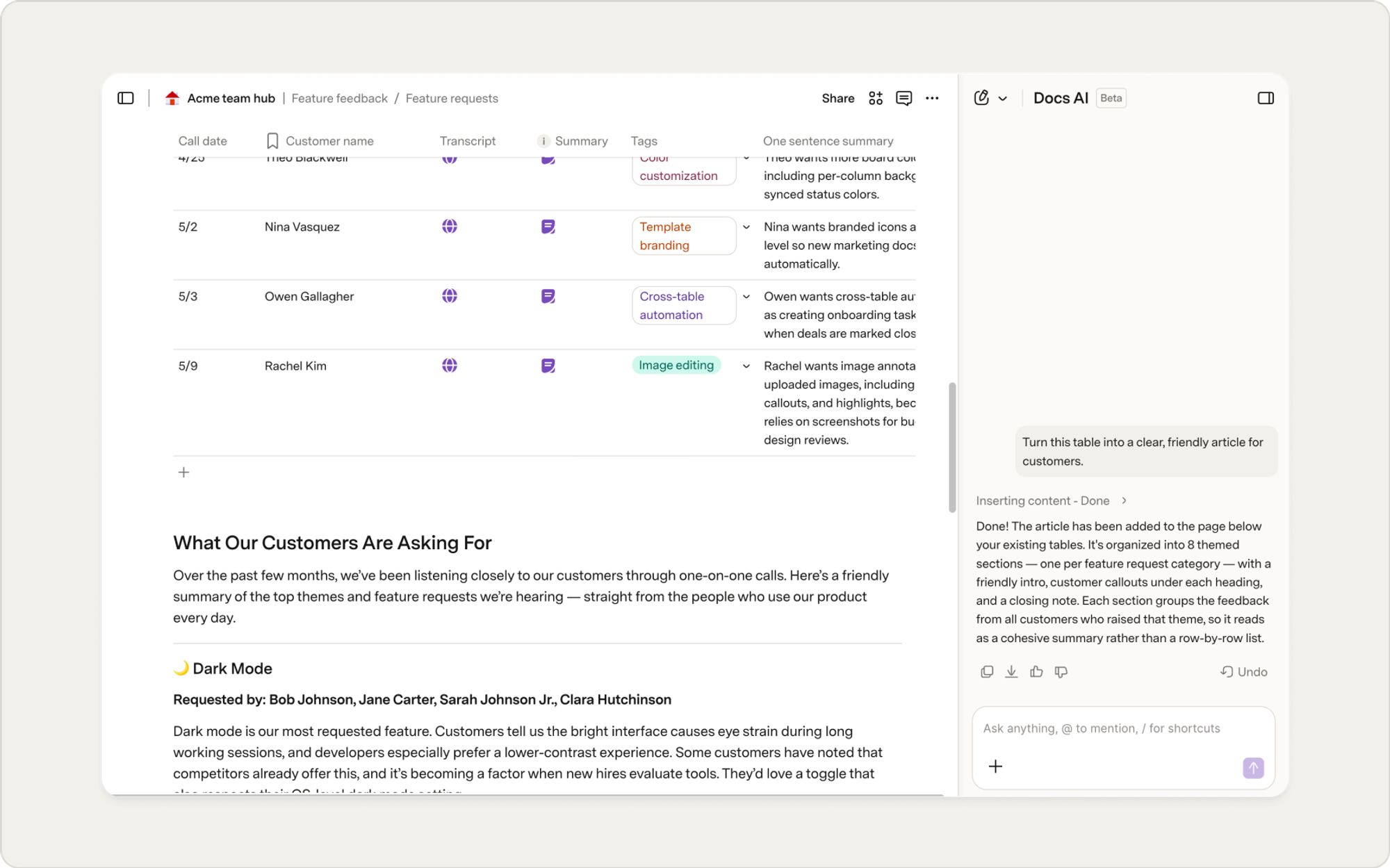The width and height of the screenshot is (1390, 868).
Task: Select the Transcript column header
Action: pos(468,141)
